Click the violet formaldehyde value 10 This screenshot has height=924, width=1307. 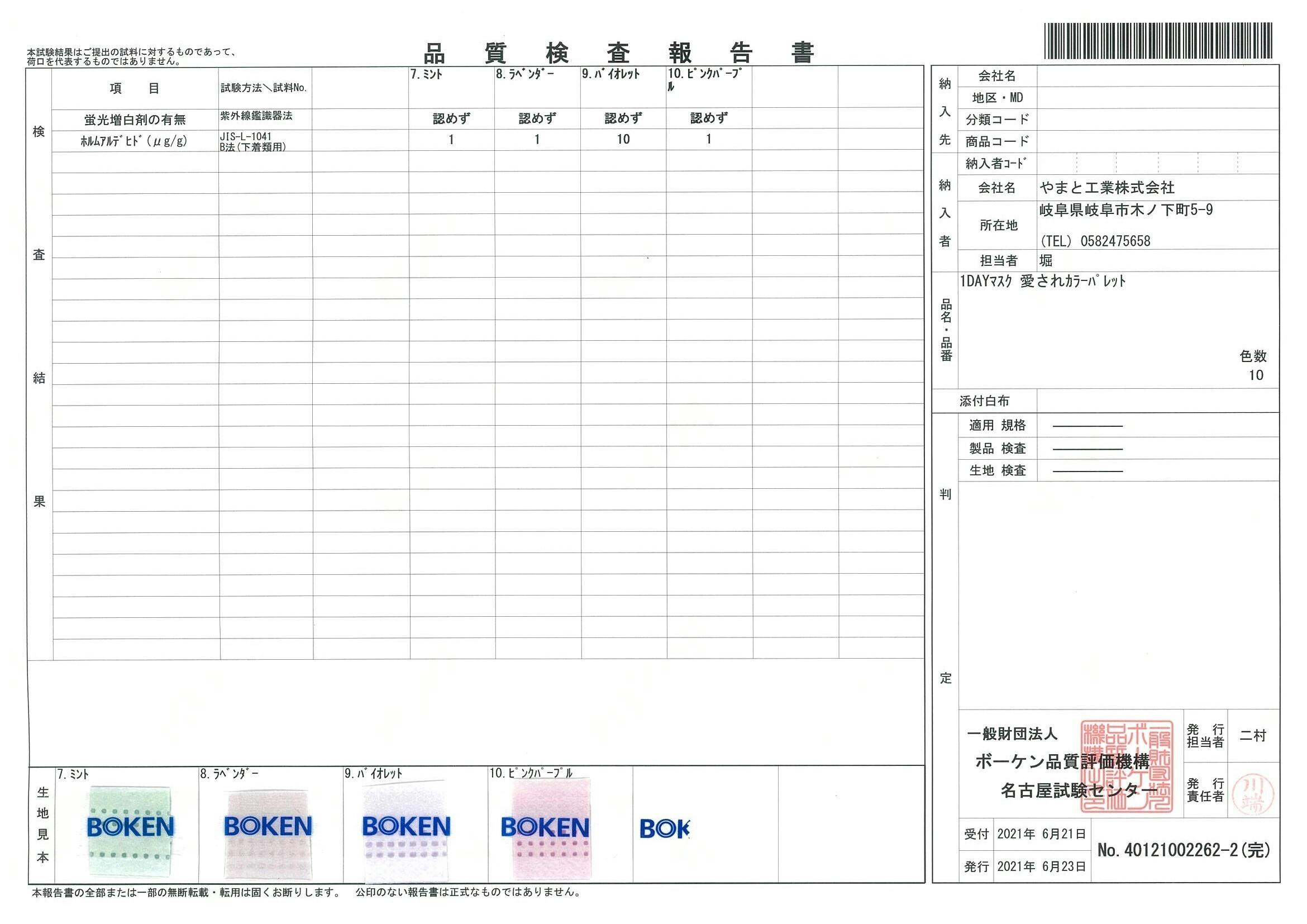click(x=623, y=140)
